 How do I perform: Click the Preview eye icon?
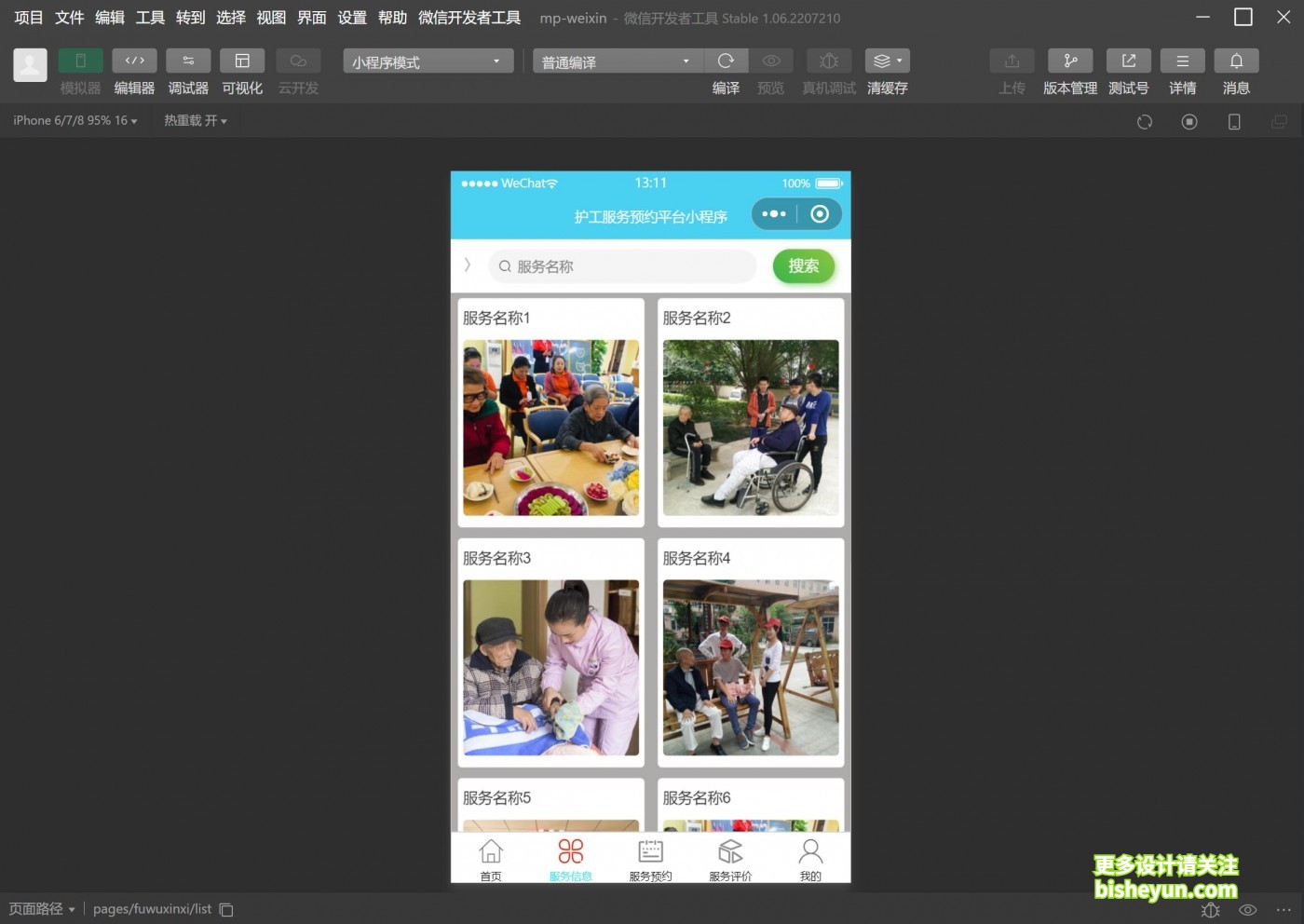pos(771,61)
